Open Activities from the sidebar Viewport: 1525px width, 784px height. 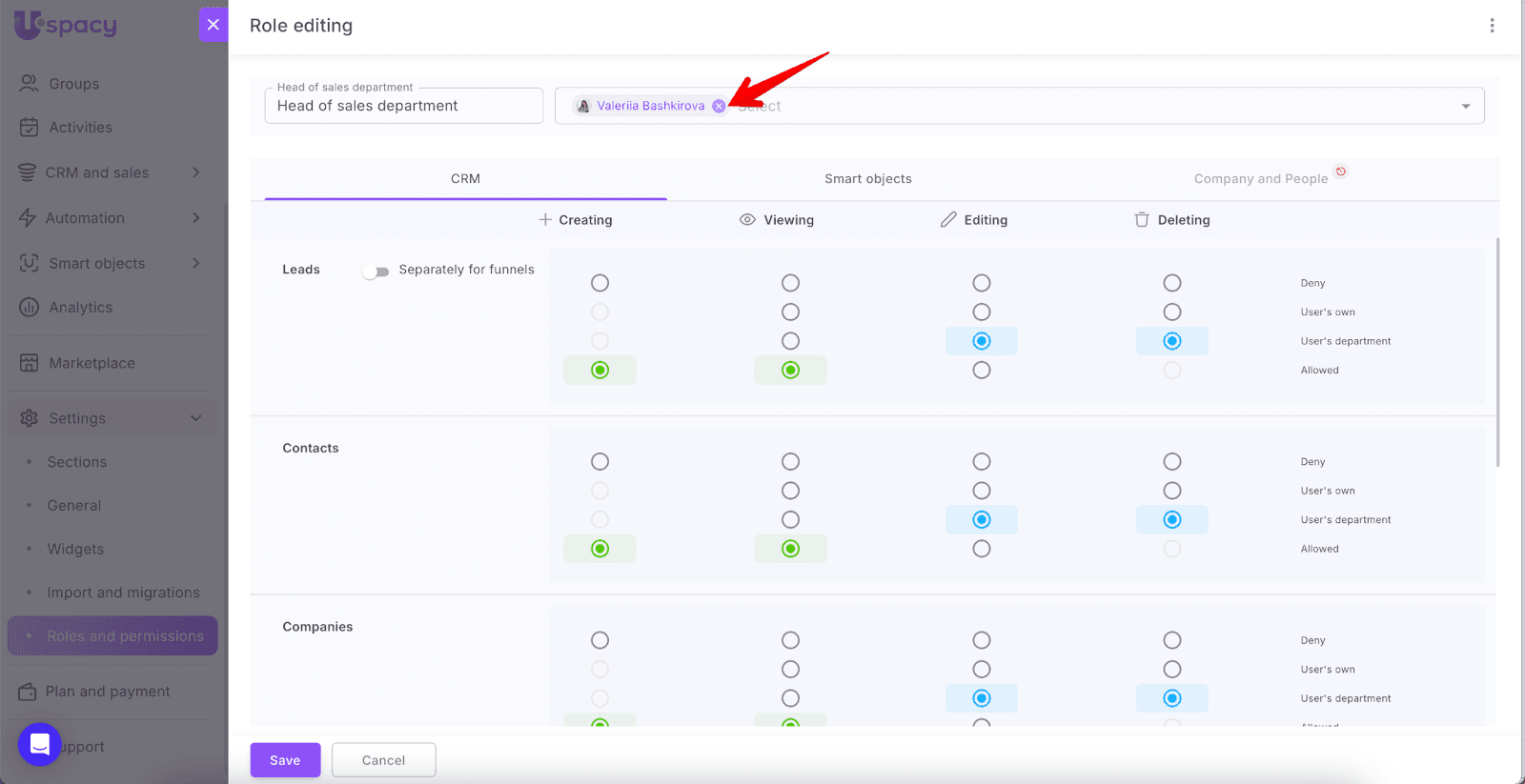[x=80, y=128]
